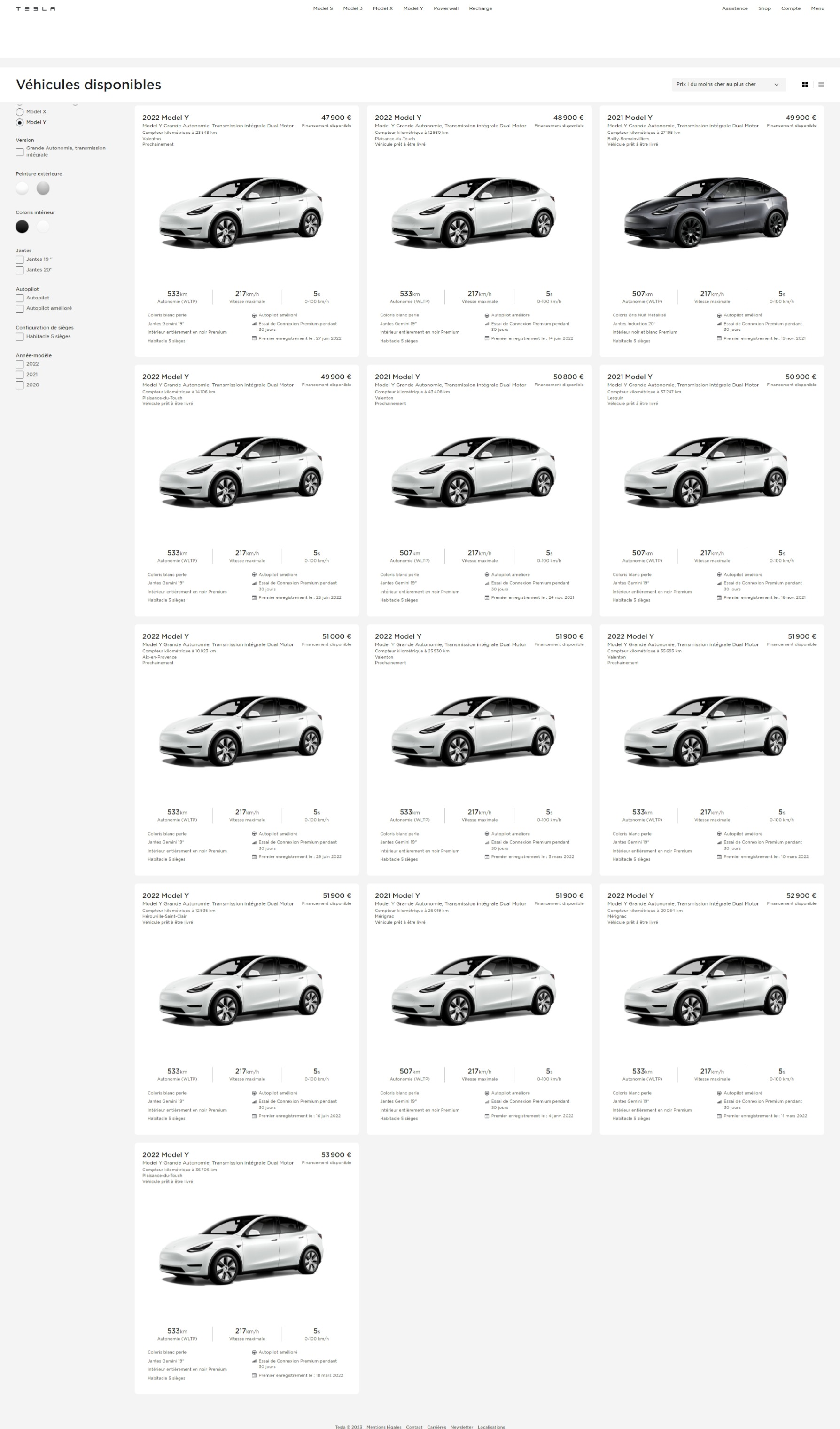
Task: Click calendar icon beside 19 nov. 2021
Action: coord(719,338)
